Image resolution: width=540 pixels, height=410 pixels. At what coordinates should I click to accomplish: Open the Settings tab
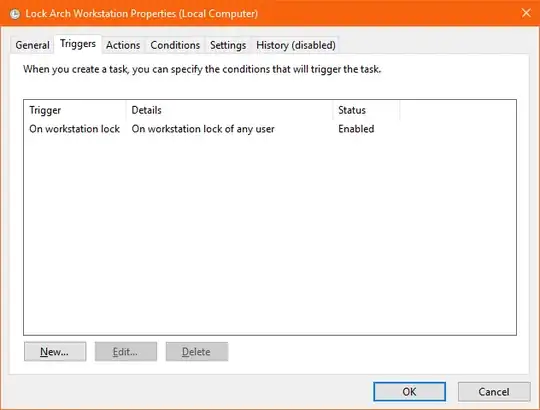[x=228, y=45]
